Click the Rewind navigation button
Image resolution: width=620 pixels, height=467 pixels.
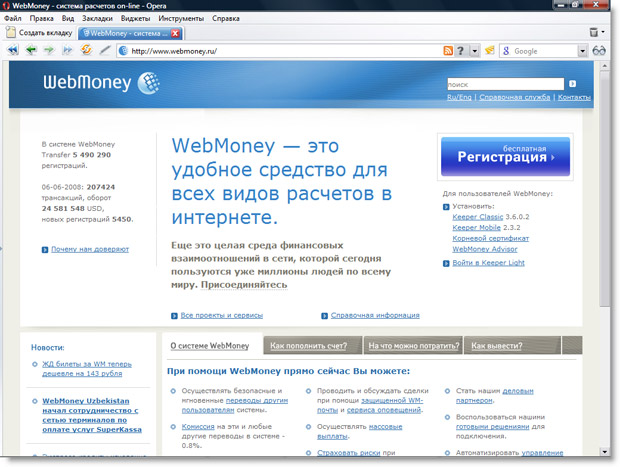(x=12, y=50)
